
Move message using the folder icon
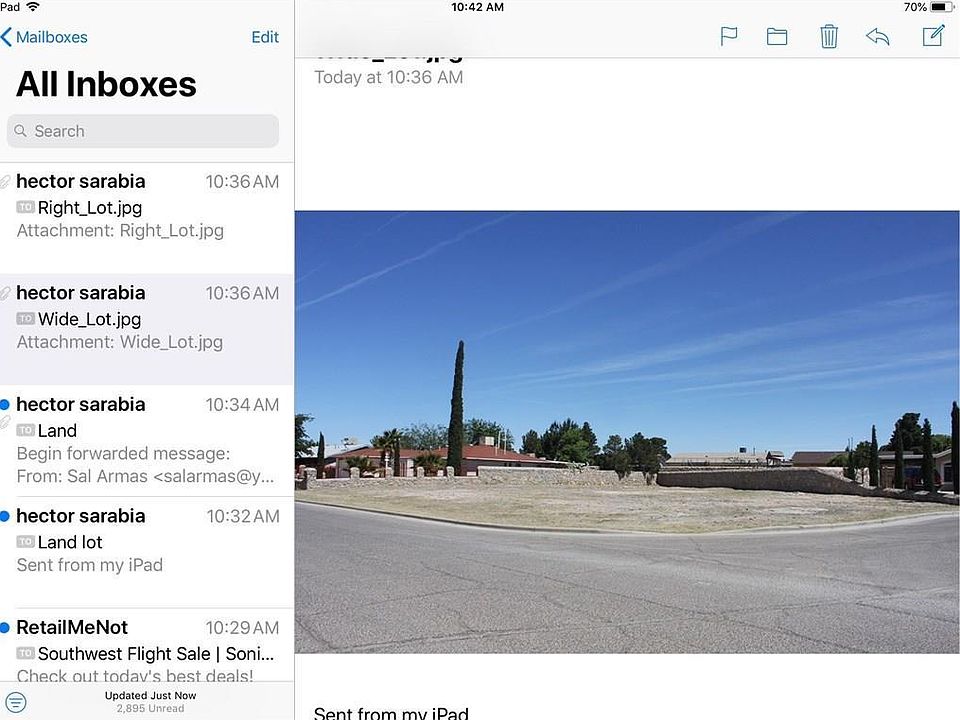point(777,37)
